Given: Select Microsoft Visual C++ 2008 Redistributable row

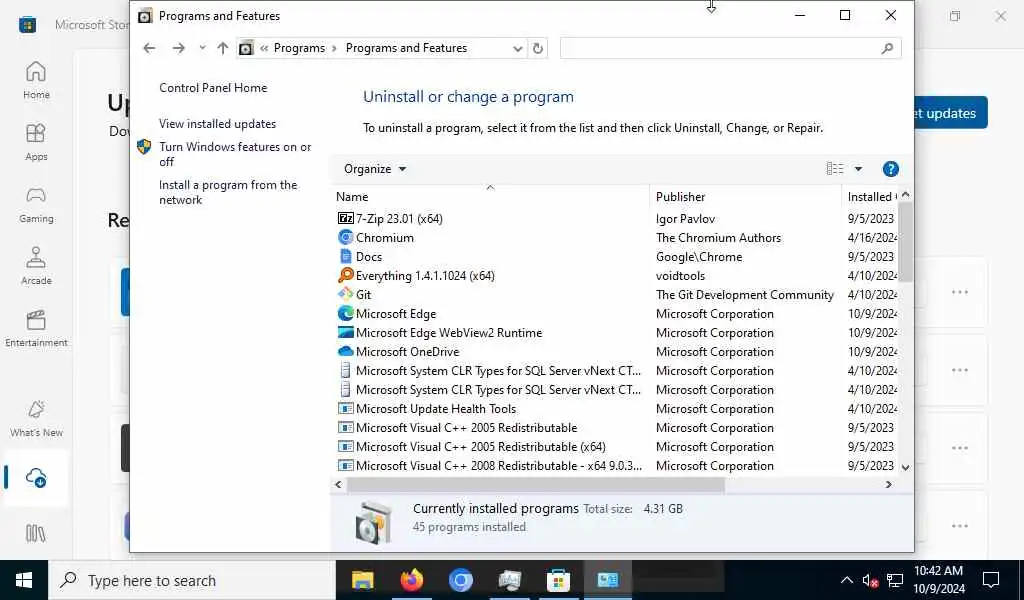Looking at the screenshot, I should (x=499, y=466).
